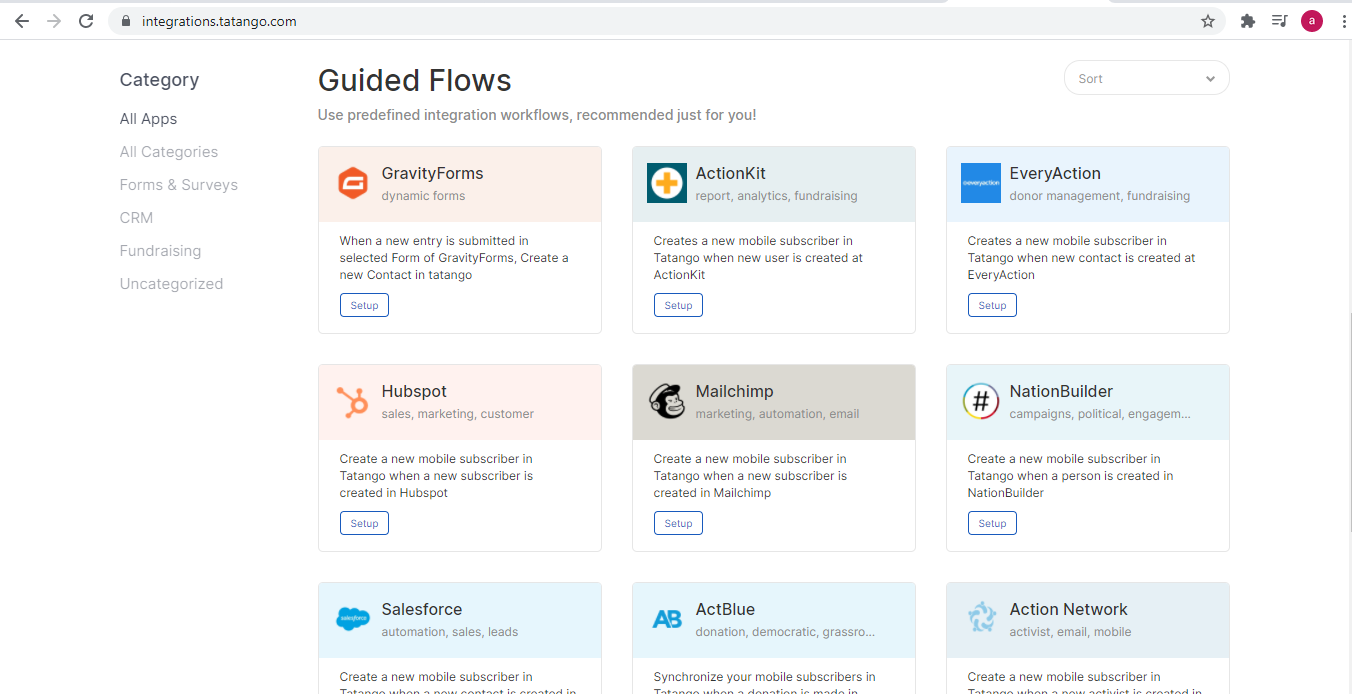This screenshot has width=1352, height=694.
Task: Click Setup on Mailchimp card
Action: [678, 523]
